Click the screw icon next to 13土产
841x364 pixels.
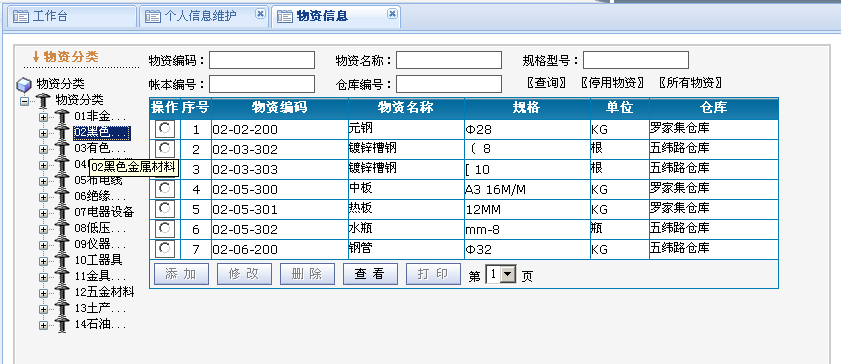point(62,309)
